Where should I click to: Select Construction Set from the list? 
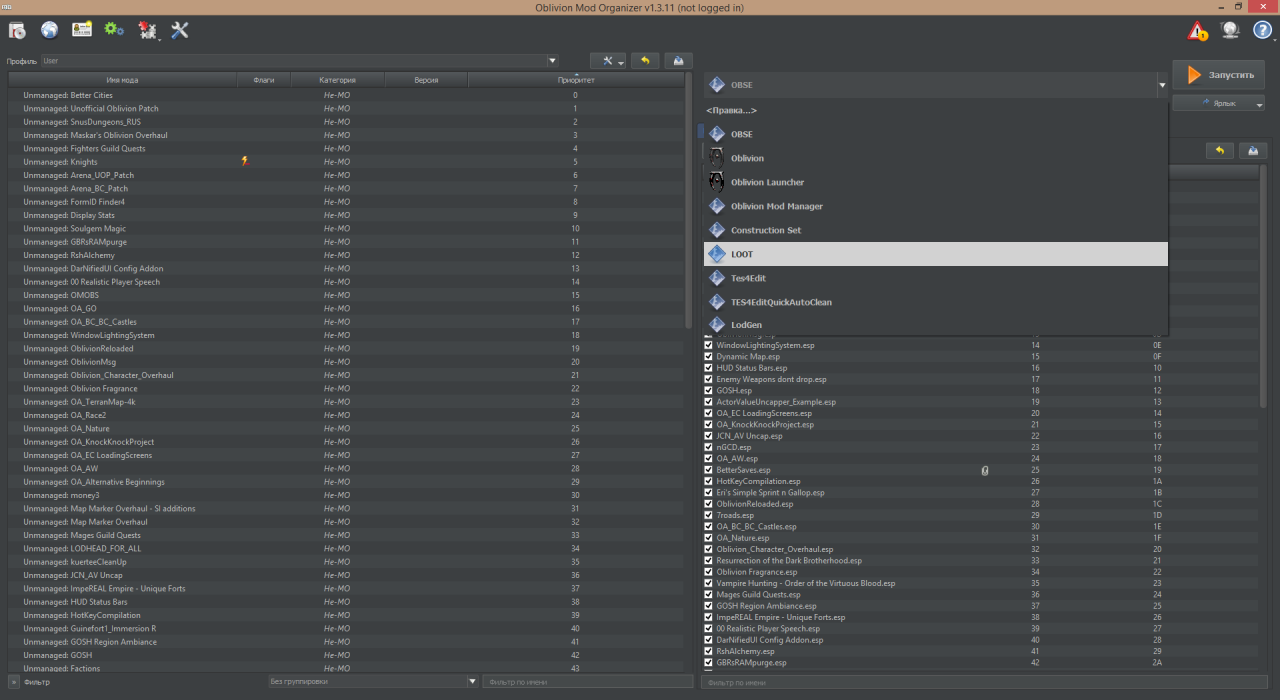935,230
